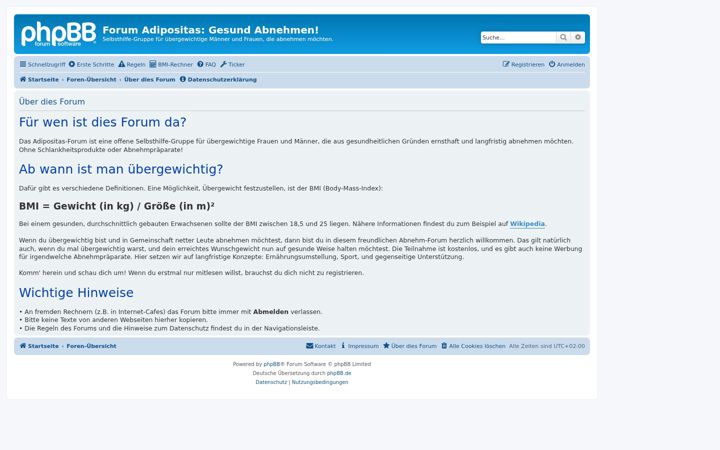This screenshot has height=450, width=720.
Task: Open the Schnellzugriff dropdown menu
Action: click(43, 65)
